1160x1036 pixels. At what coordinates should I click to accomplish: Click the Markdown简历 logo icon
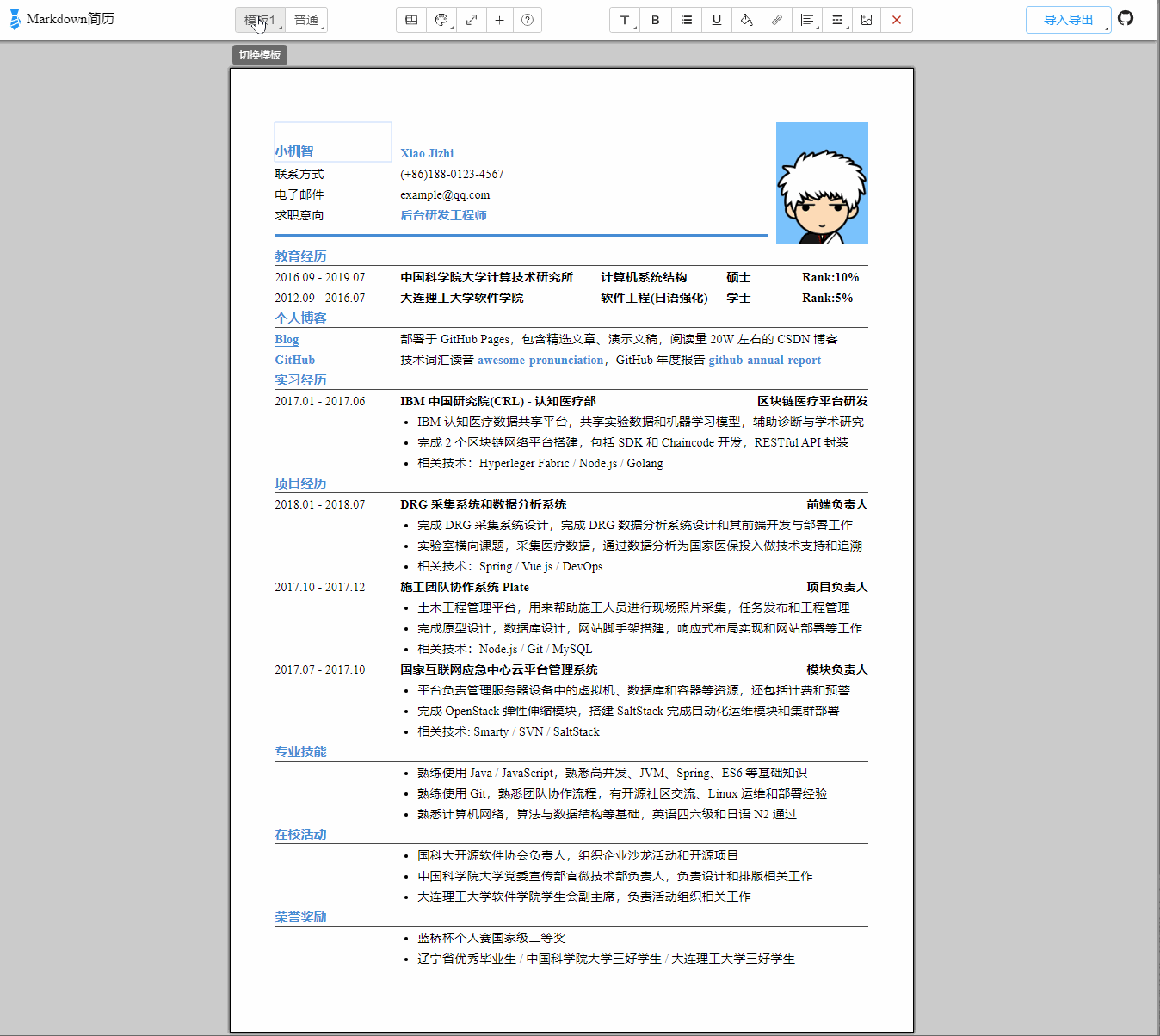coord(15,19)
